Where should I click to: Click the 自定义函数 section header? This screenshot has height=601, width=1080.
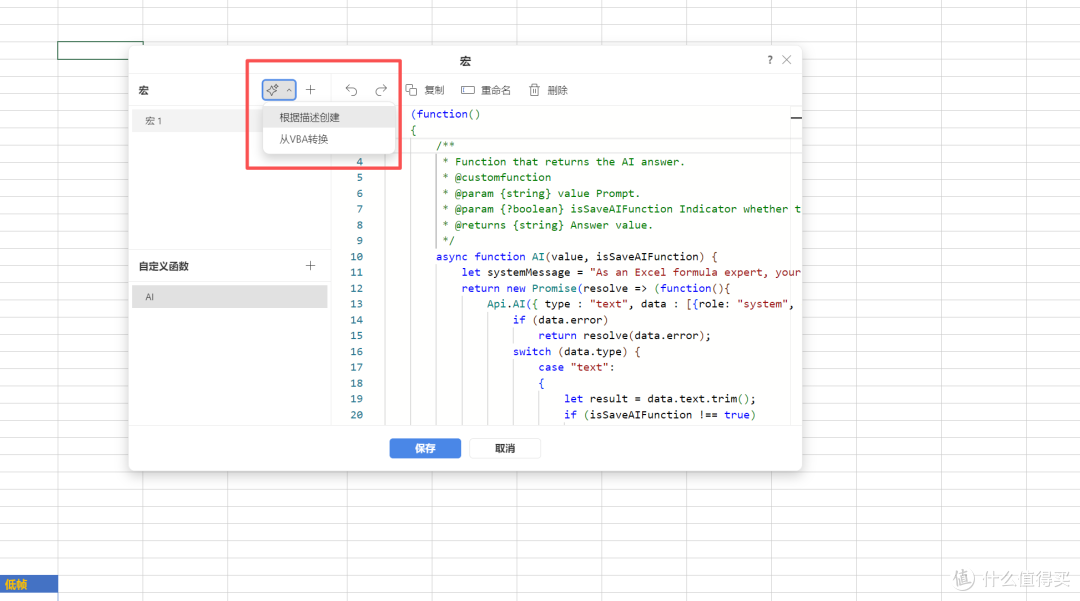tap(164, 266)
